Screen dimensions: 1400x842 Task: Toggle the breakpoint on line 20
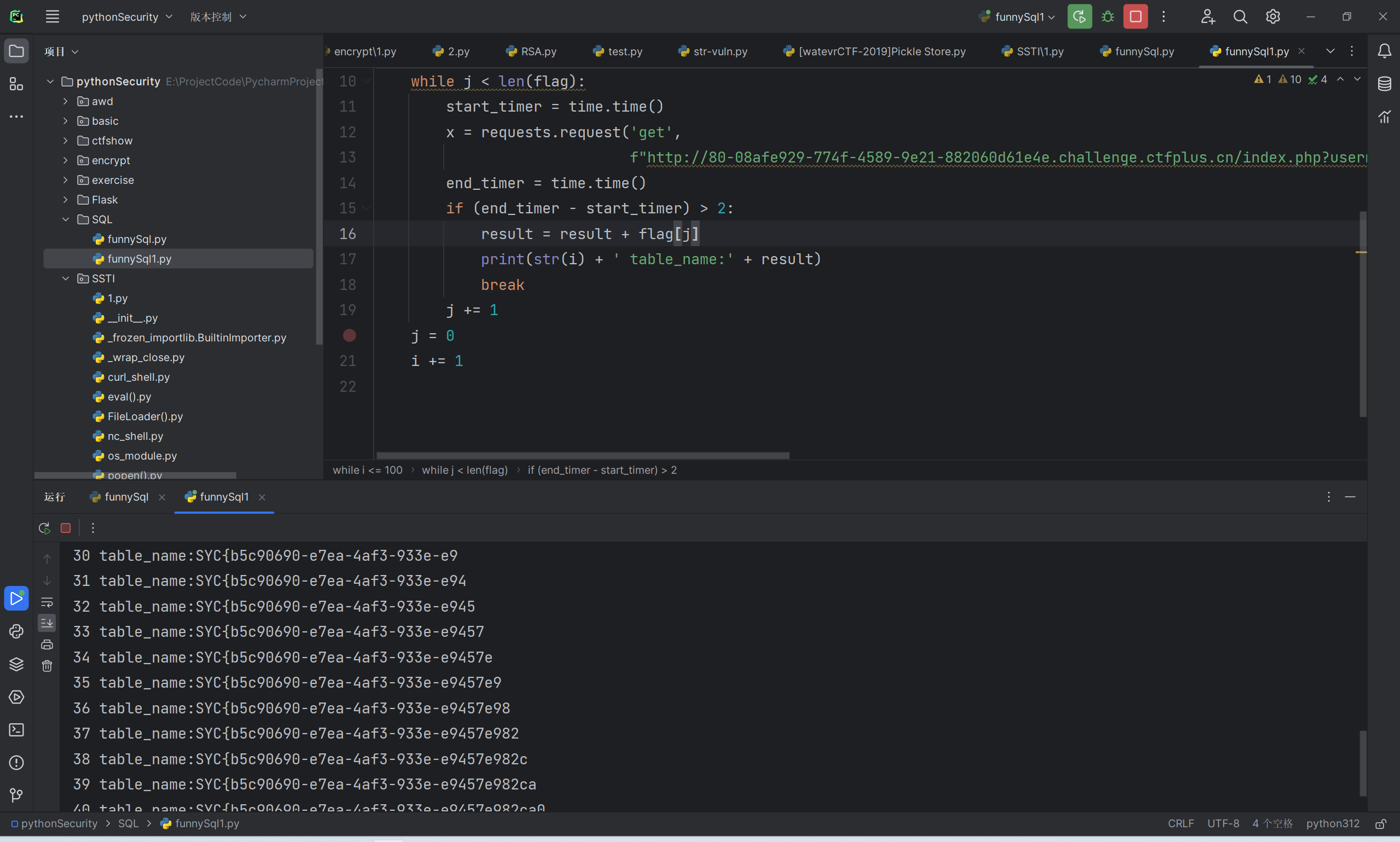coord(350,335)
